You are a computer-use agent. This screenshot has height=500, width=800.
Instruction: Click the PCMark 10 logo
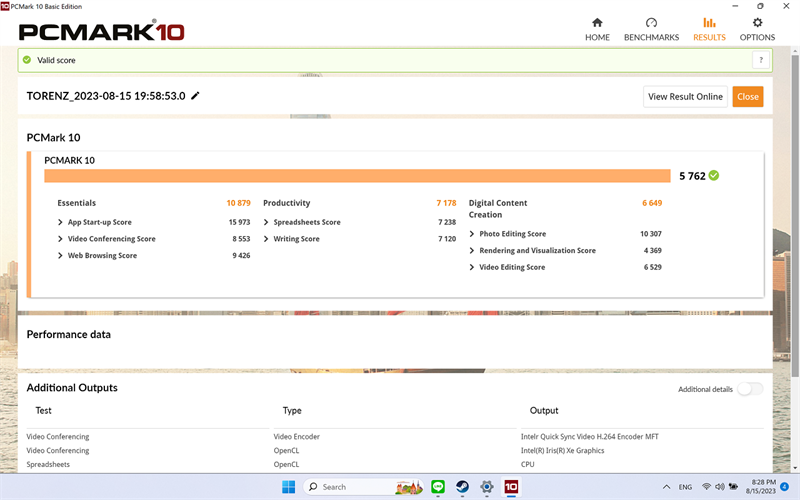(101, 32)
